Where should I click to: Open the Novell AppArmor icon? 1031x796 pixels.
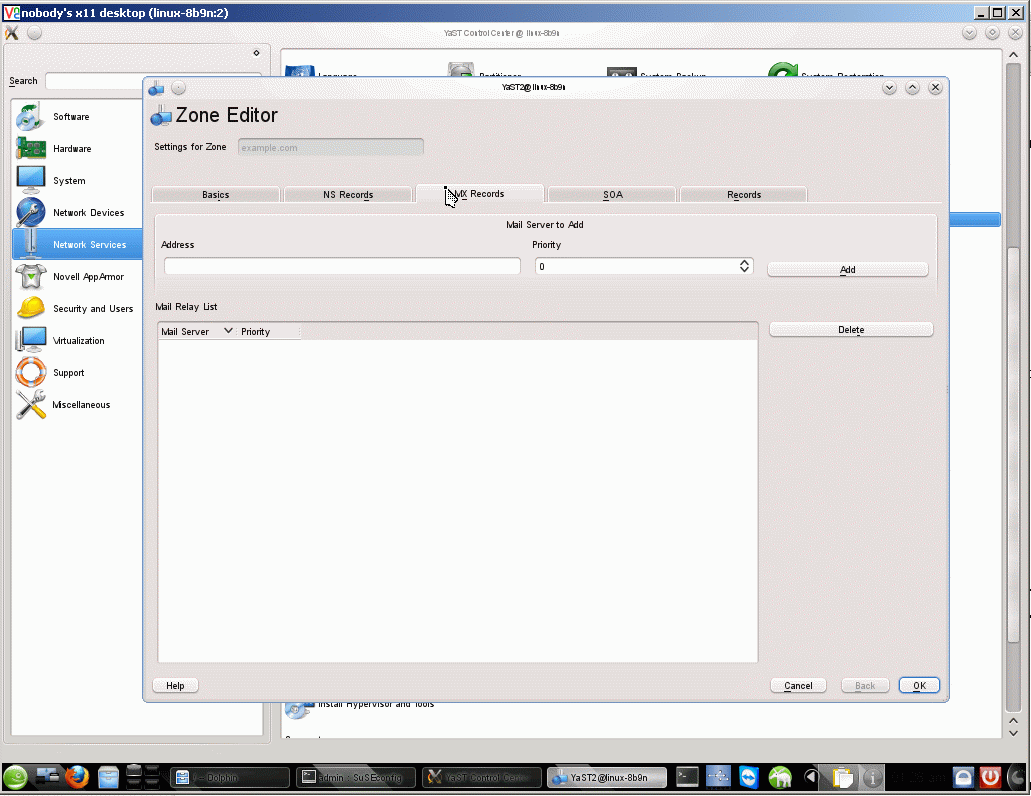pyautogui.click(x=30, y=277)
